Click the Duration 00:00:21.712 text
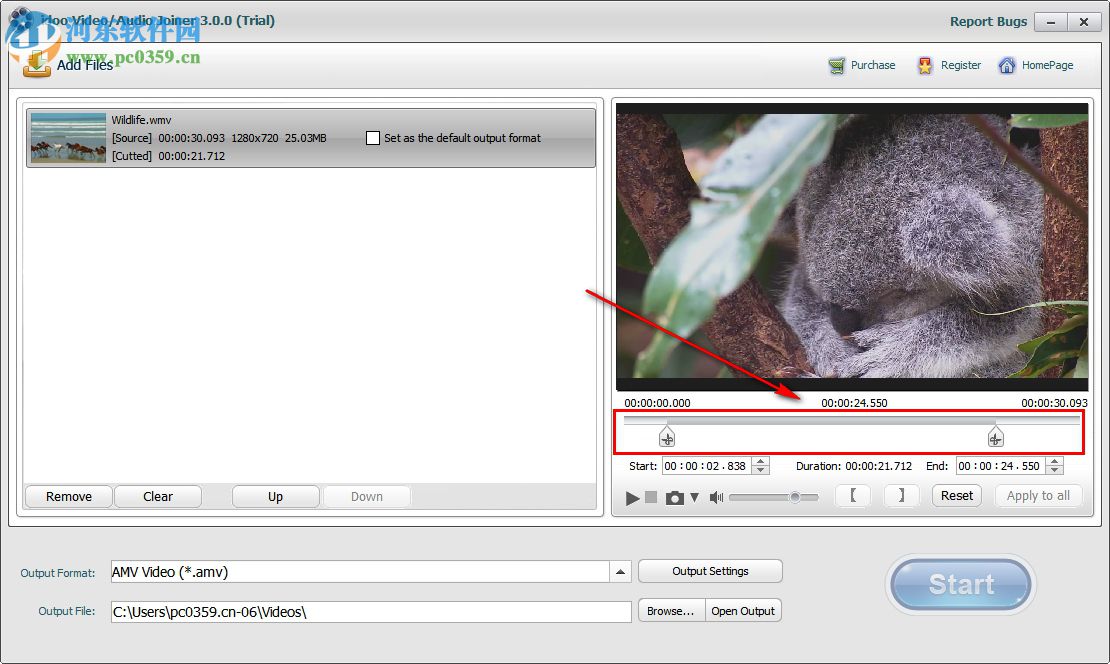1110x664 pixels. point(854,466)
